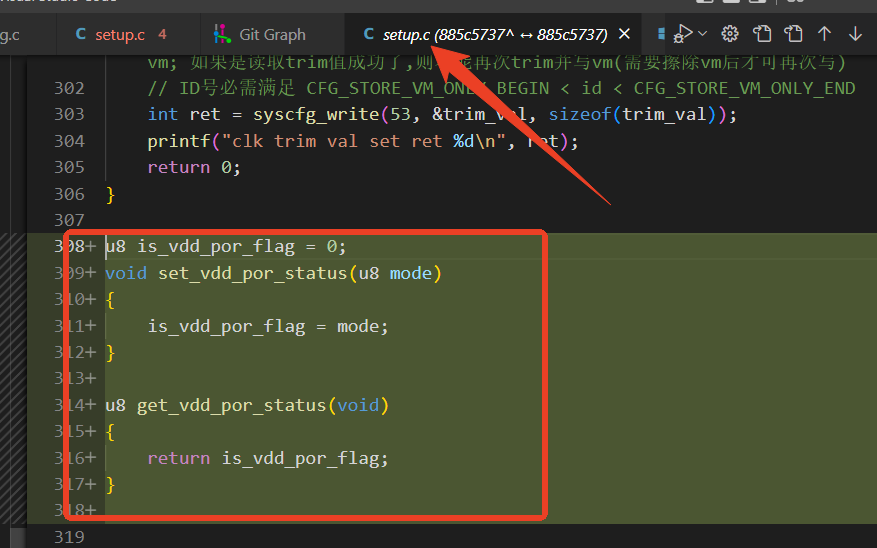877x548 pixels.
Task: Click line number 303 in the gutter
Action: pyautogui.click(x=69, y=114)
